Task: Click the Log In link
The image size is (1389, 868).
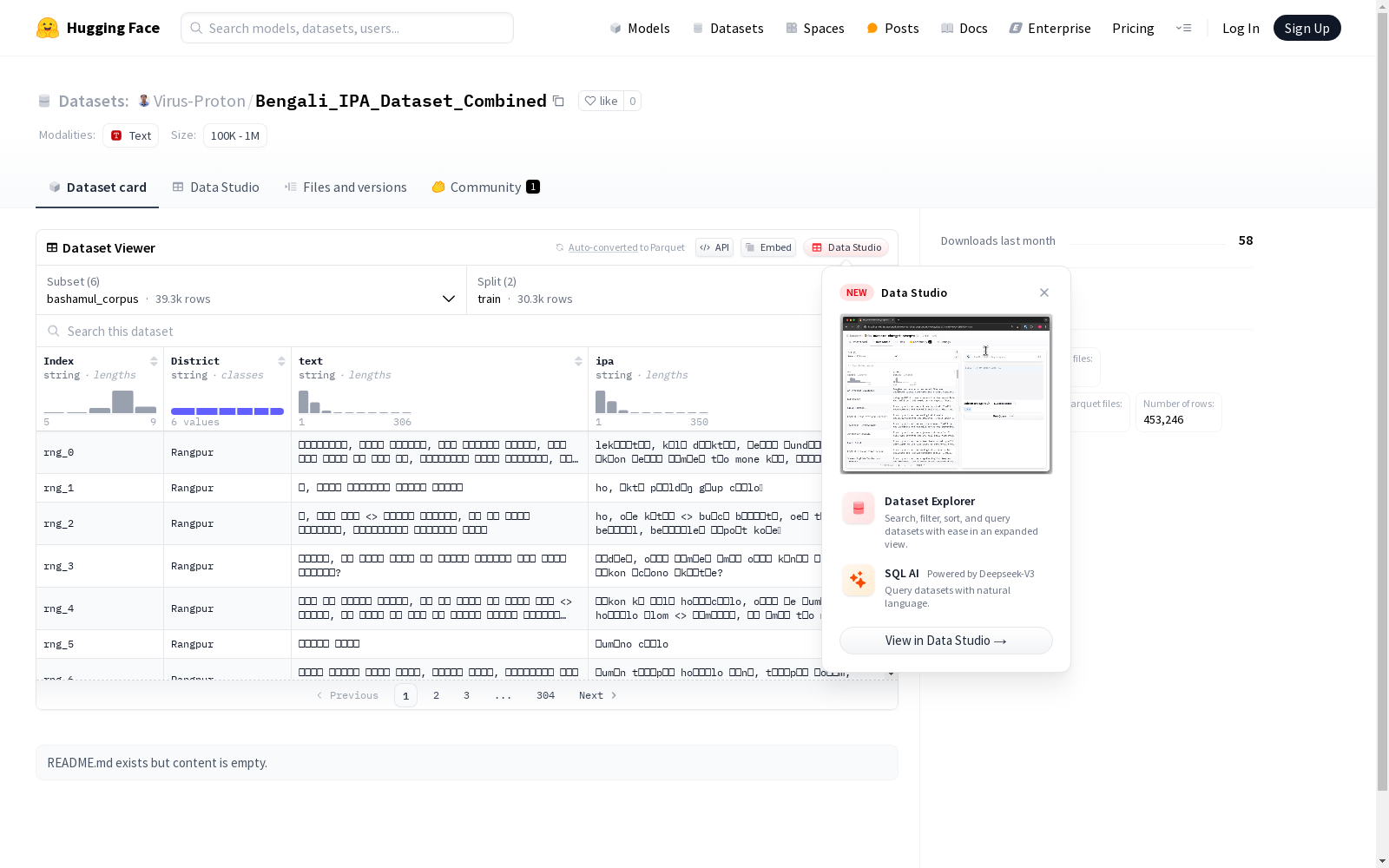Action: tap(1241, 28)
